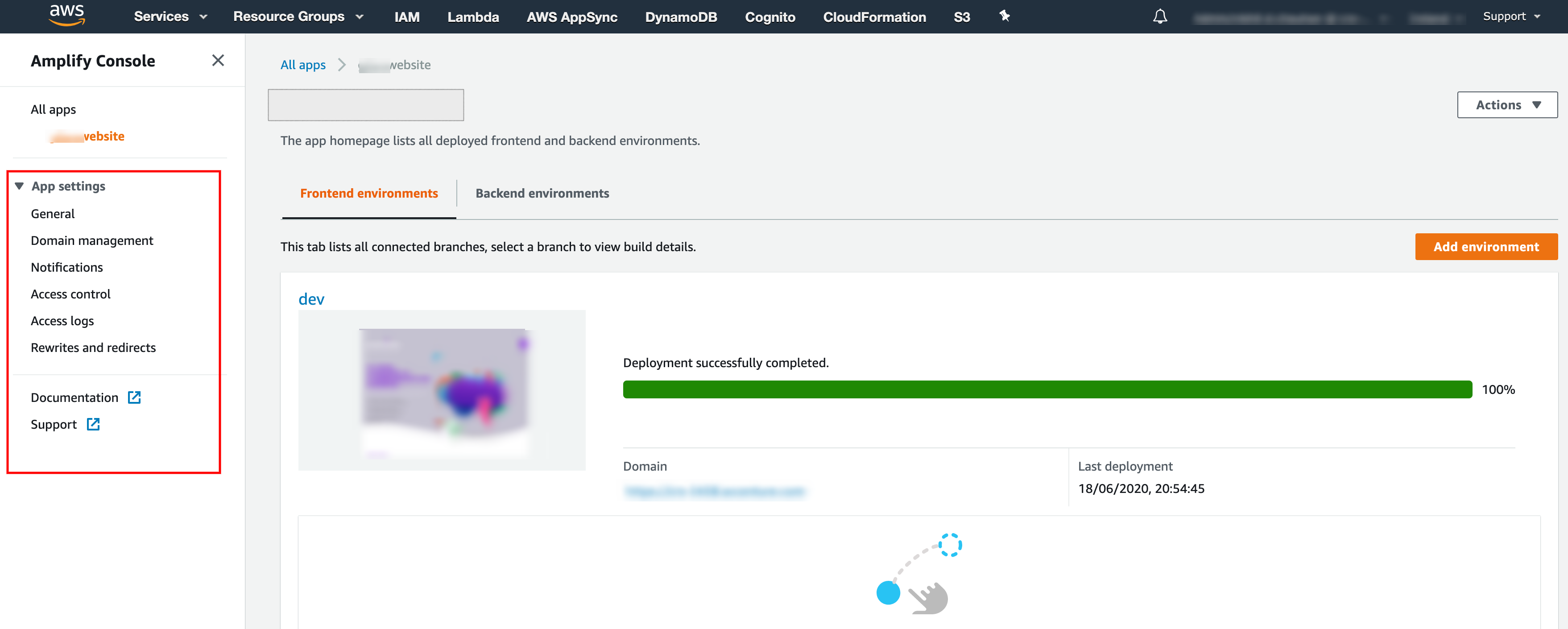The image size is (1568, 629).
Task: Switch to Backend environments tab
Action: pos(542,193)
